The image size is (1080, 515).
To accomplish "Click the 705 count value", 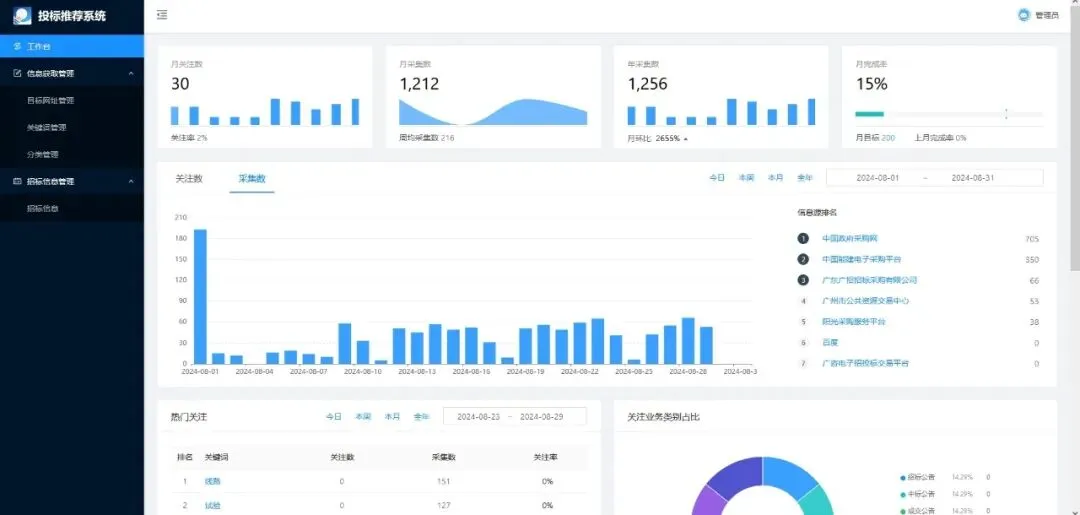I will [1032, 239].
